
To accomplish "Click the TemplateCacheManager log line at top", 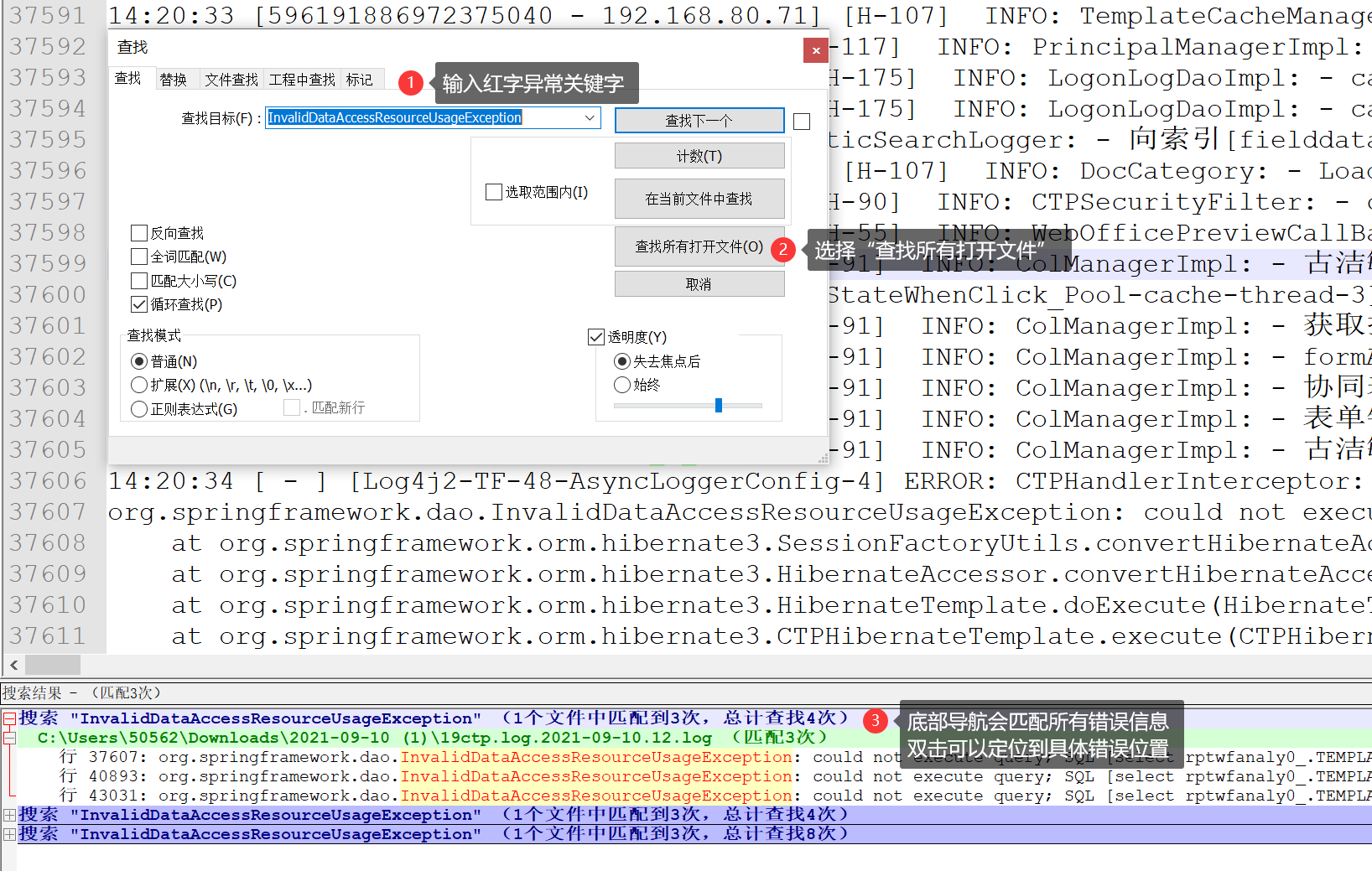I will click(740, 16).
